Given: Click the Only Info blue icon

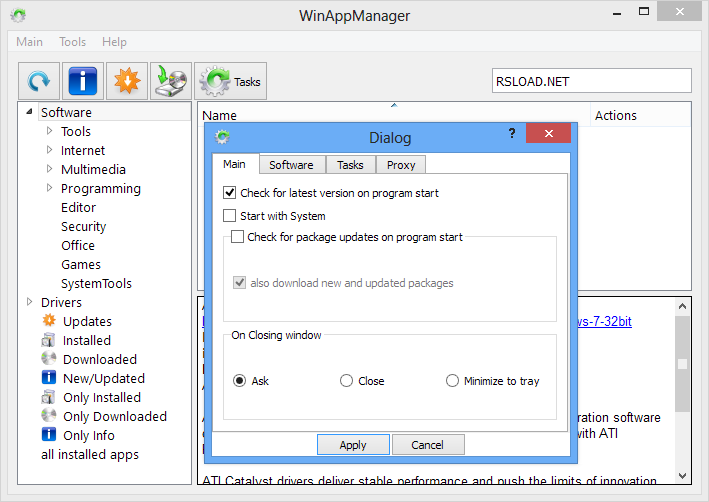Looking at the screenshot, I should pyautogui.click(x=49, y=435).
